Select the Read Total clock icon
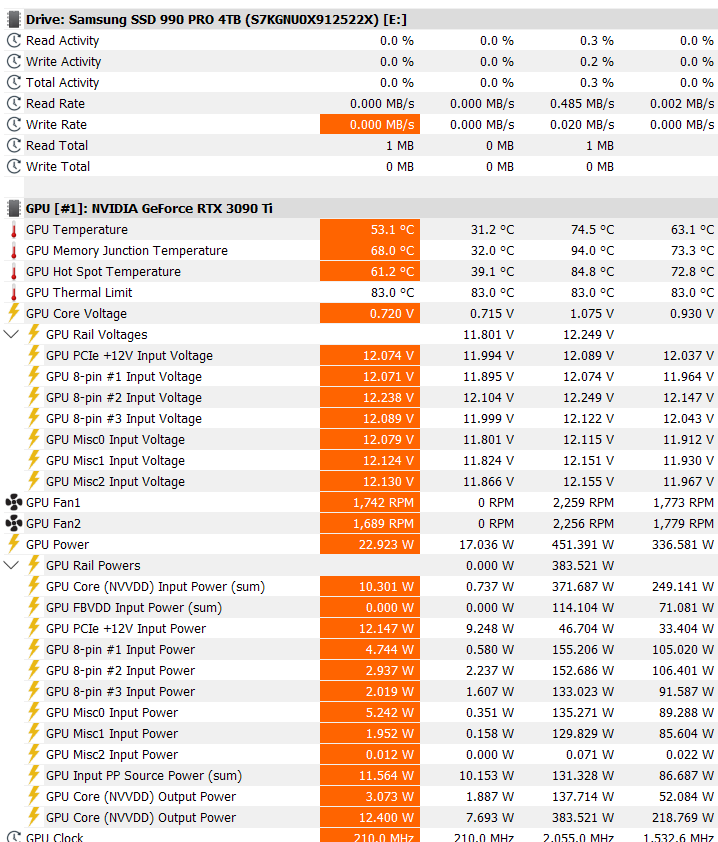Image resolution: width=718 pixels, height=842 pixels. 13,145
